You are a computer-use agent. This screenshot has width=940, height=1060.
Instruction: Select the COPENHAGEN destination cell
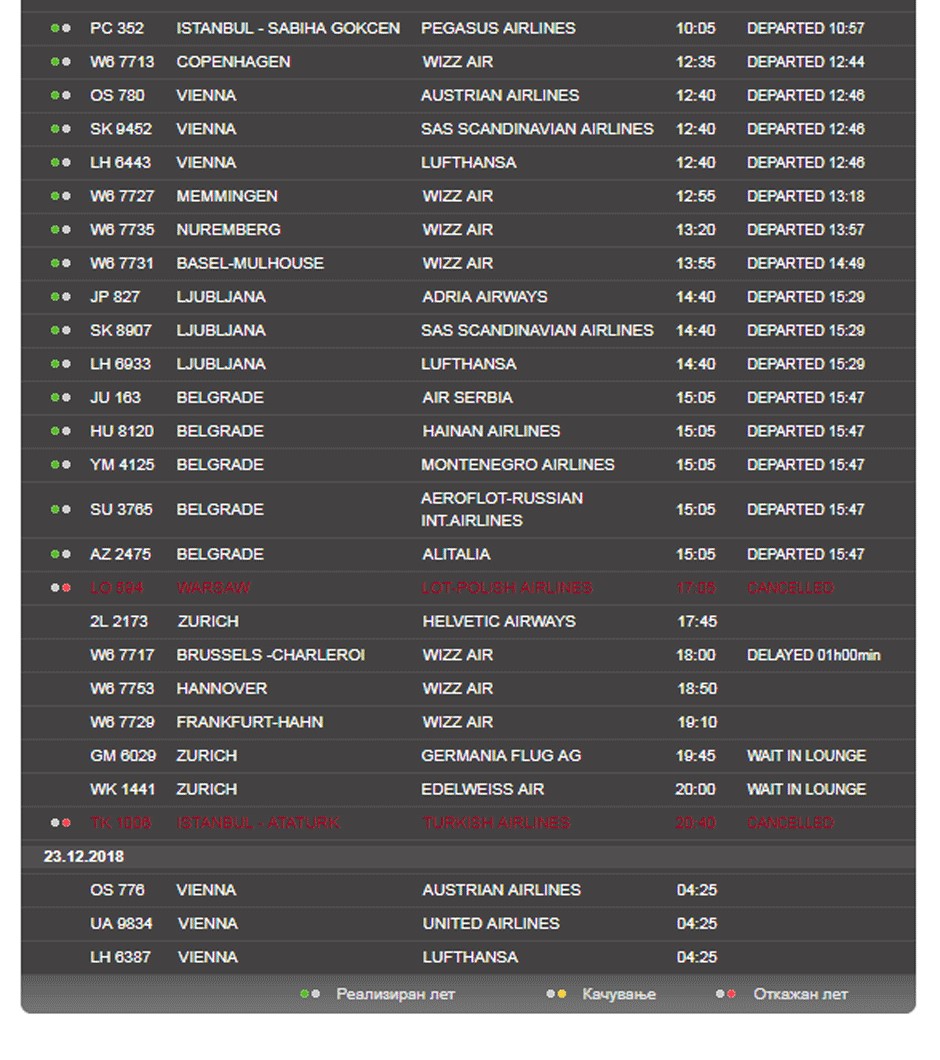coord(233,62)
